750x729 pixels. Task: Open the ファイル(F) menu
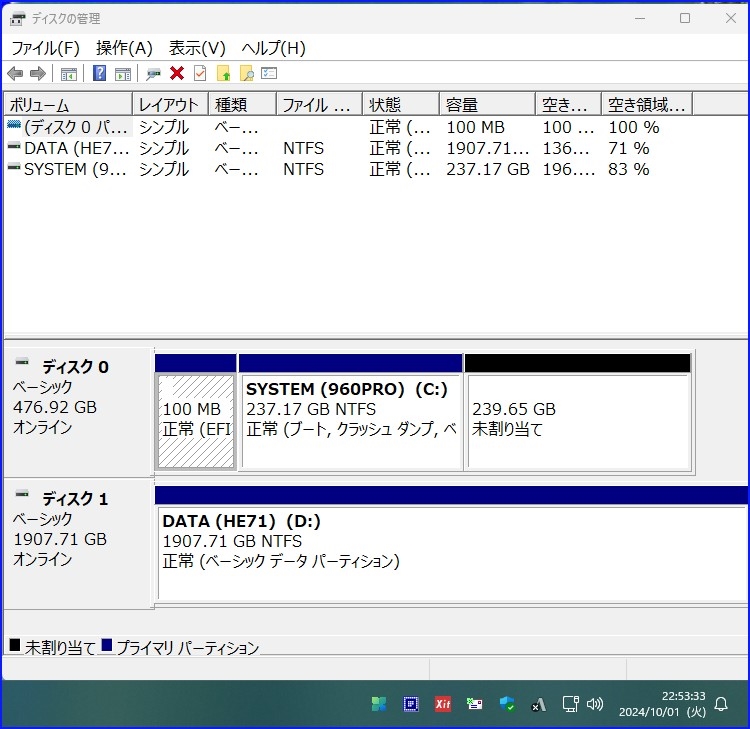point(45,48)
